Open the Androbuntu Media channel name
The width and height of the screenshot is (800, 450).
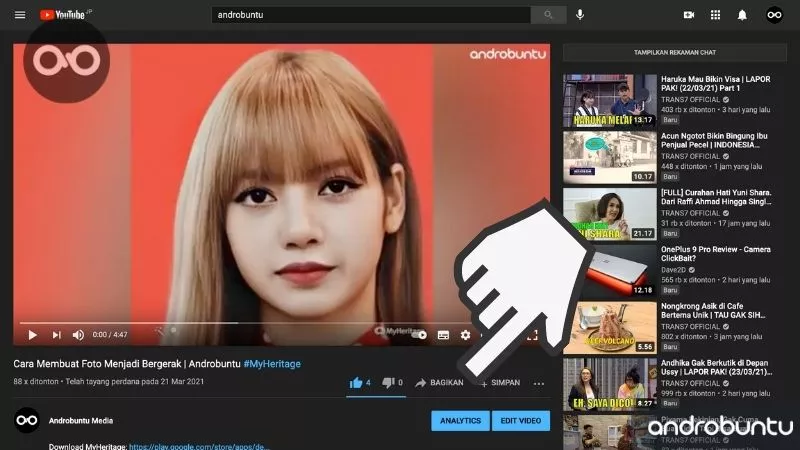[x=81, y=421]
